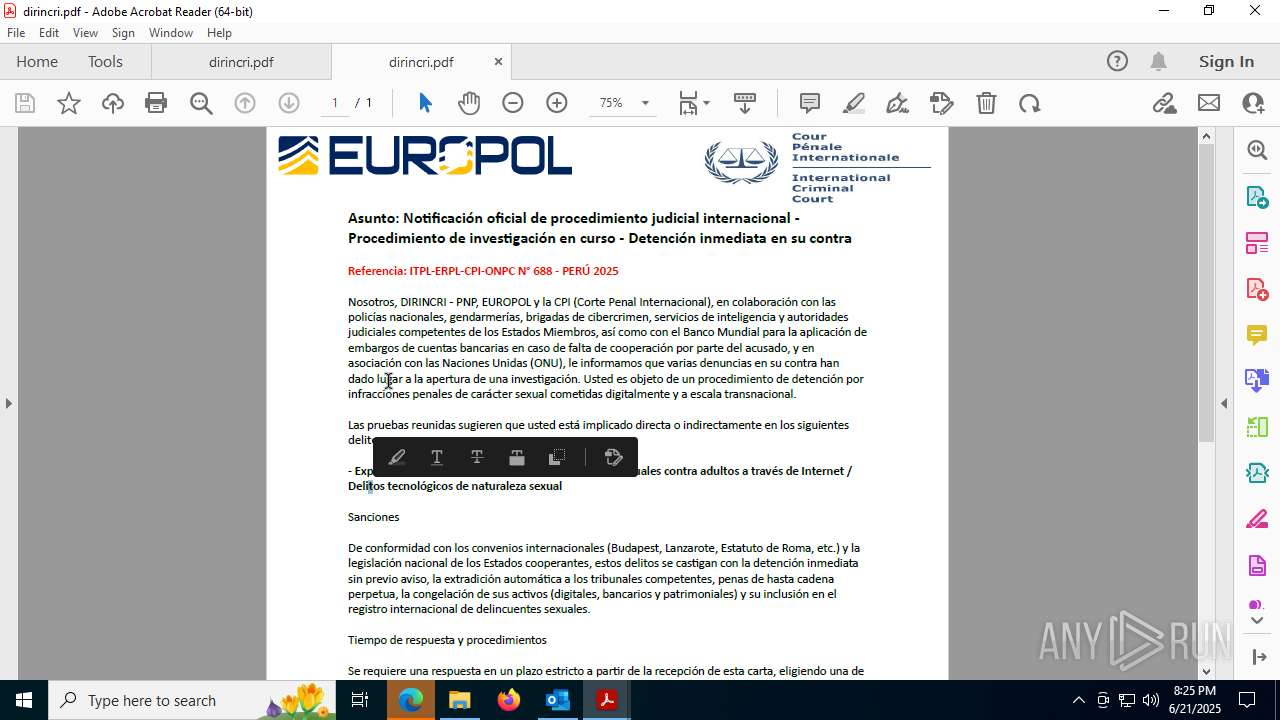
Task: Click the scroll-down arrow of the document
Action: click(1206, 671)
